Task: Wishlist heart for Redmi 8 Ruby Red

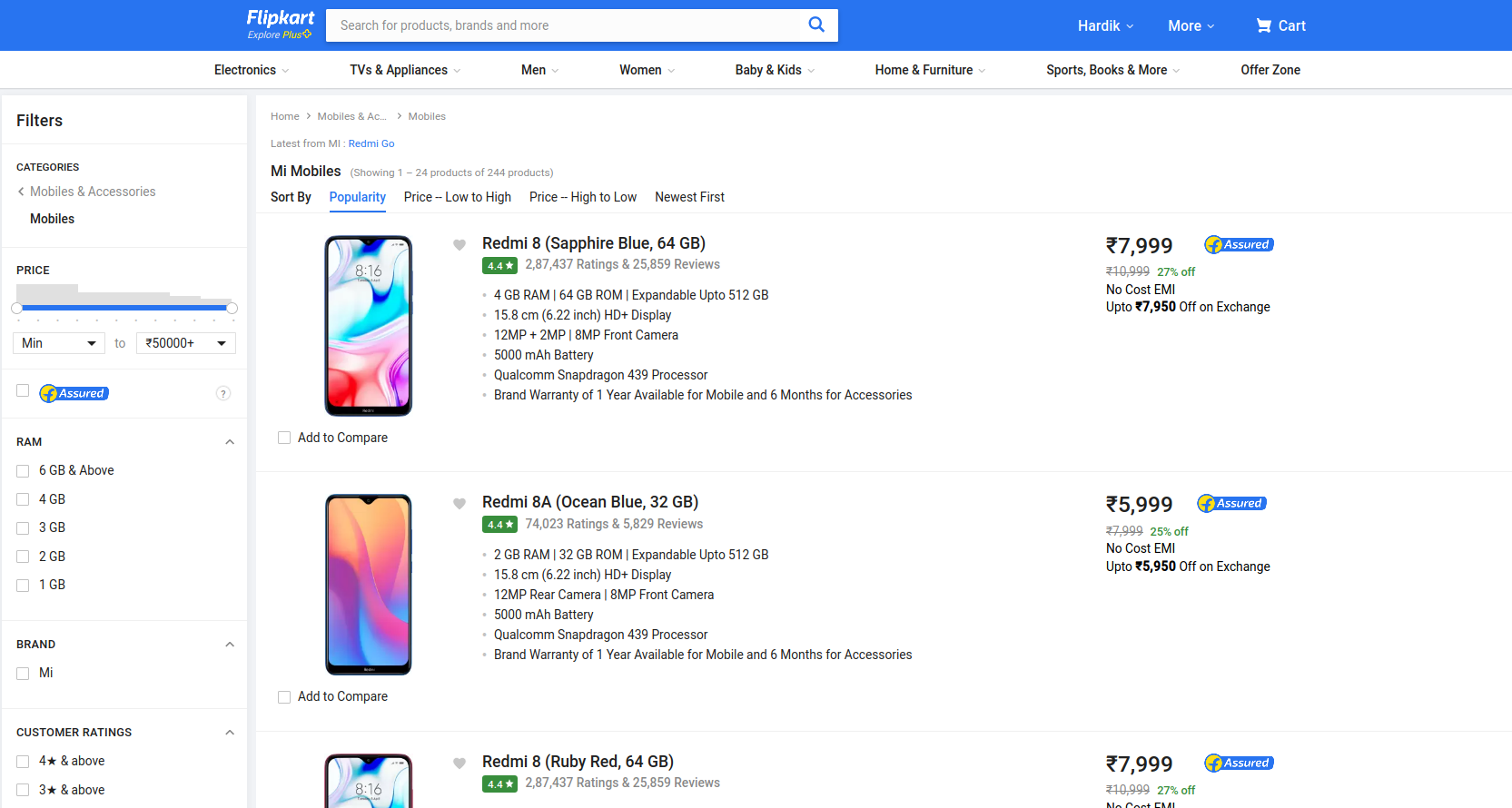Action: (460, 764)
